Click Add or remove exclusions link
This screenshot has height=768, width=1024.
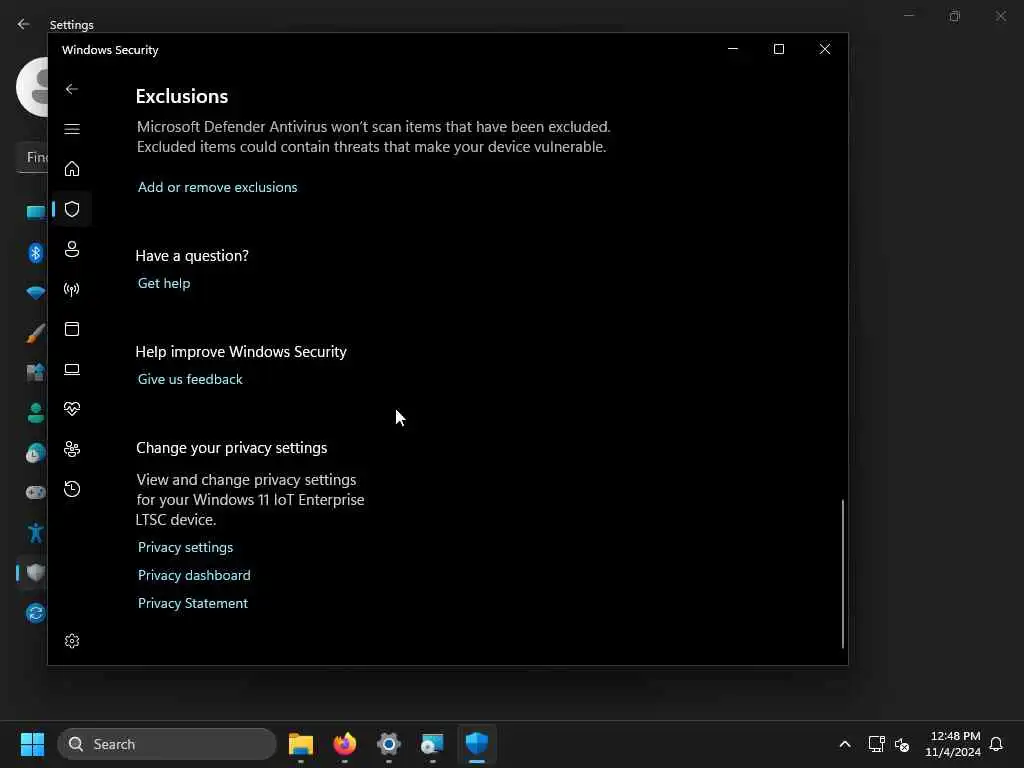(x=217, y=187)
